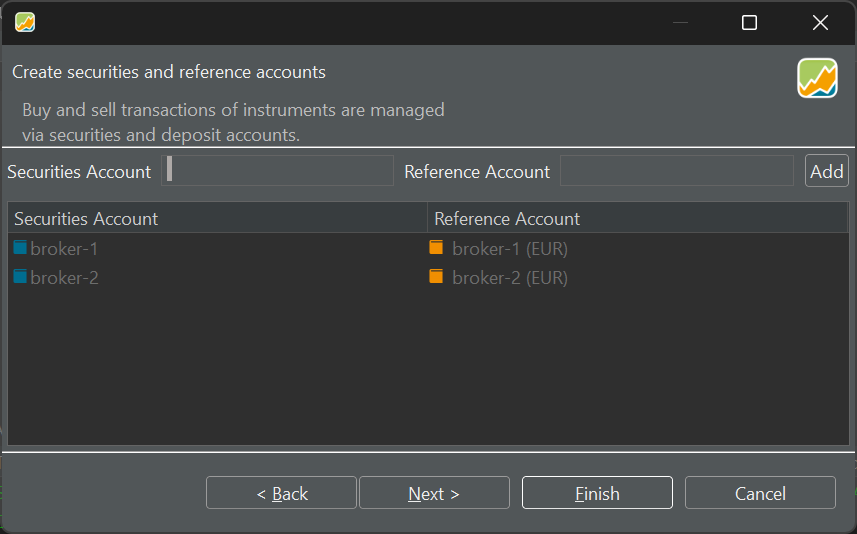Close the dialog with the X button
The height and width of the screenshot is (534, 857).
click(820, 22)
